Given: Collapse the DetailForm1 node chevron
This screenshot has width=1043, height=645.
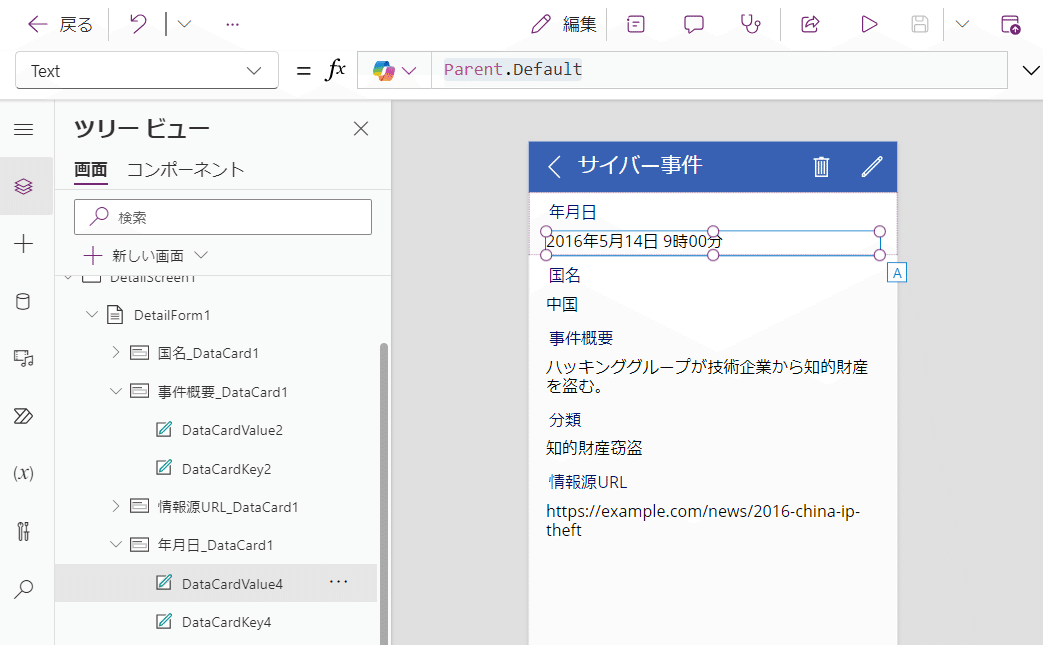Looking at the screenshot, I should point(92,315).
